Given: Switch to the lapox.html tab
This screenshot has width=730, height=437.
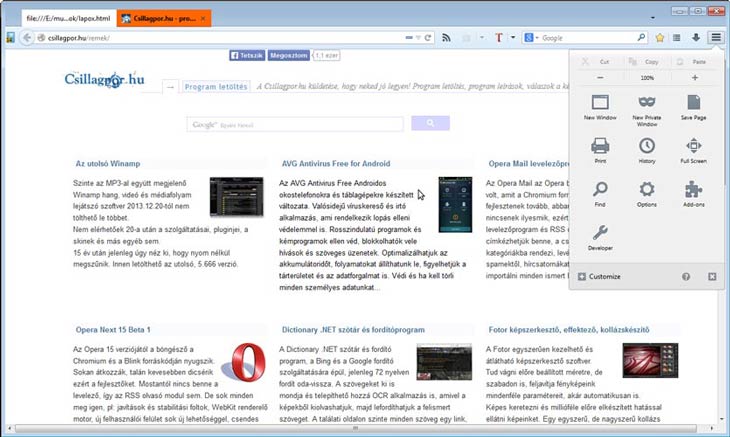Looking at the screenshot, I should 68,19.
